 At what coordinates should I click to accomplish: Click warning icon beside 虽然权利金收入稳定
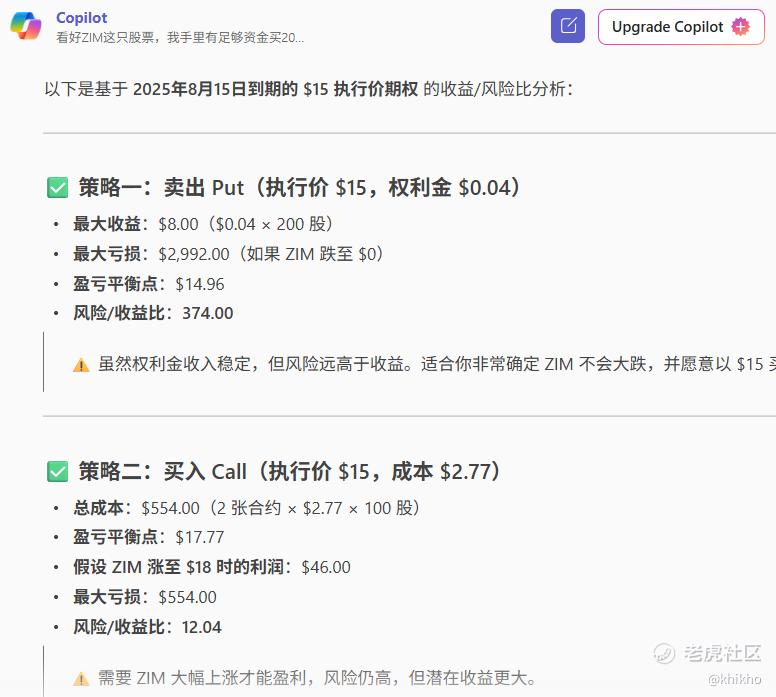[x=81, y=365]
